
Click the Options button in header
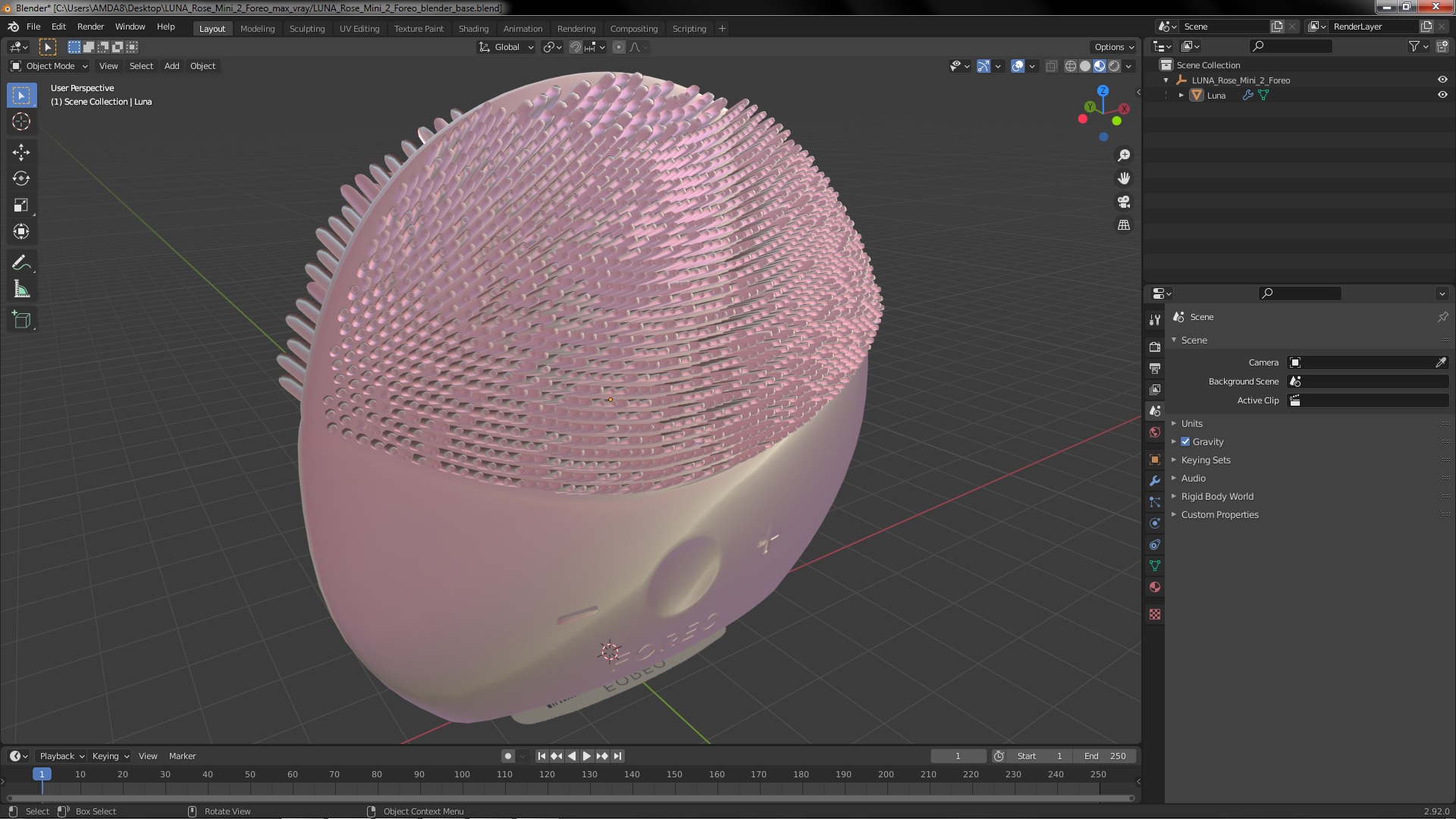coord(1113,47)
